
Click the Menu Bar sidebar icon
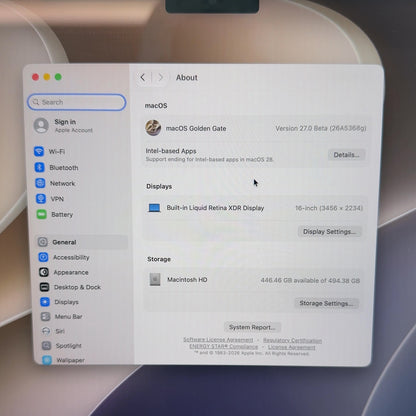pyautogui.click(x=46, y=316)
